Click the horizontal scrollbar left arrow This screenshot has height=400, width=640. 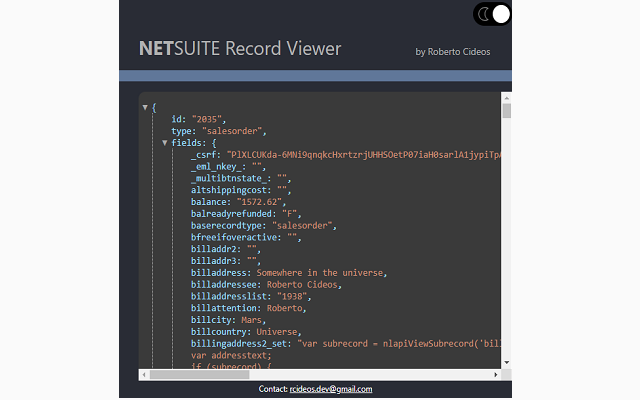144,375
